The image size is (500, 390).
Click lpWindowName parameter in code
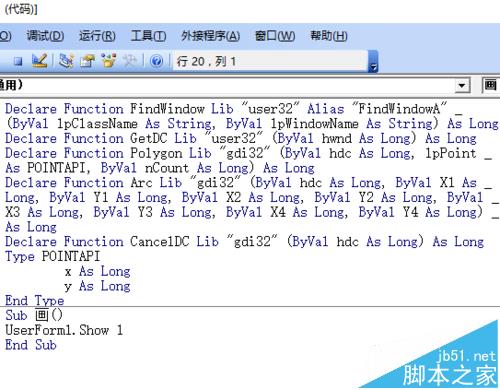(314, 124)
